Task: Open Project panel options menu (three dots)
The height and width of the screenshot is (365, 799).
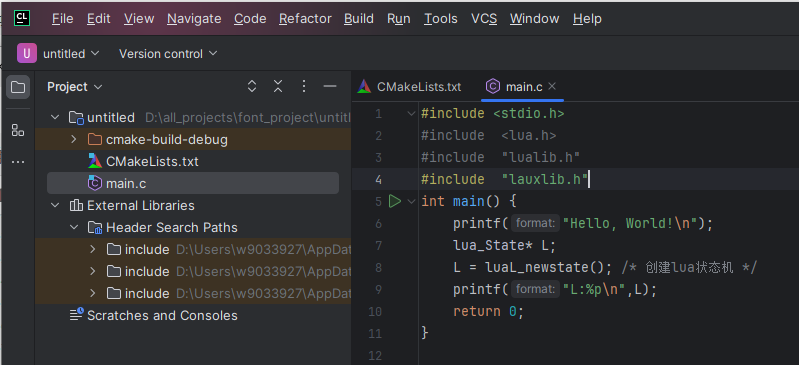Action: [304, 87]
